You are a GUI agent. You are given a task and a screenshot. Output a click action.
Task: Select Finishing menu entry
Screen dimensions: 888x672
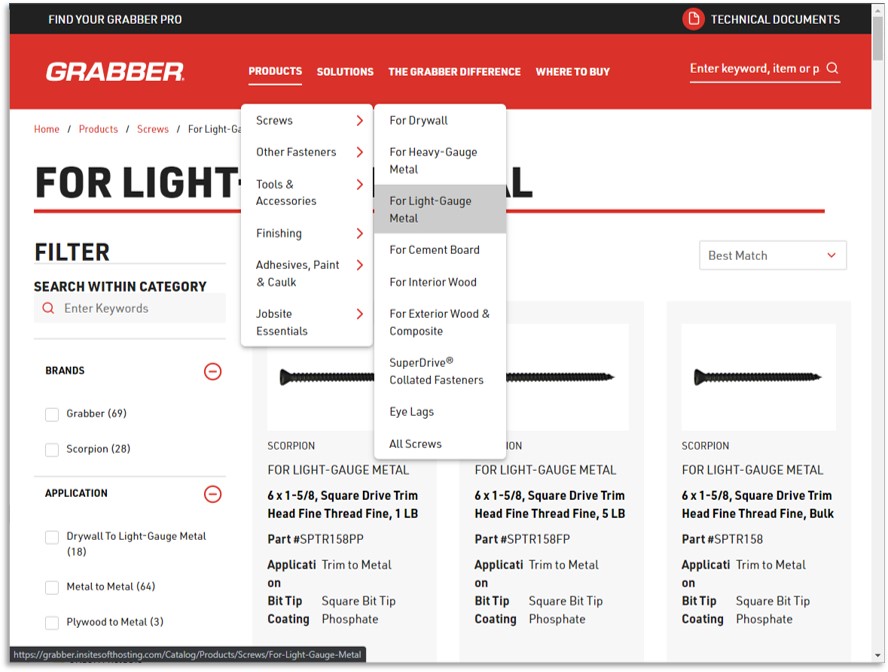[x=306, y=233]
